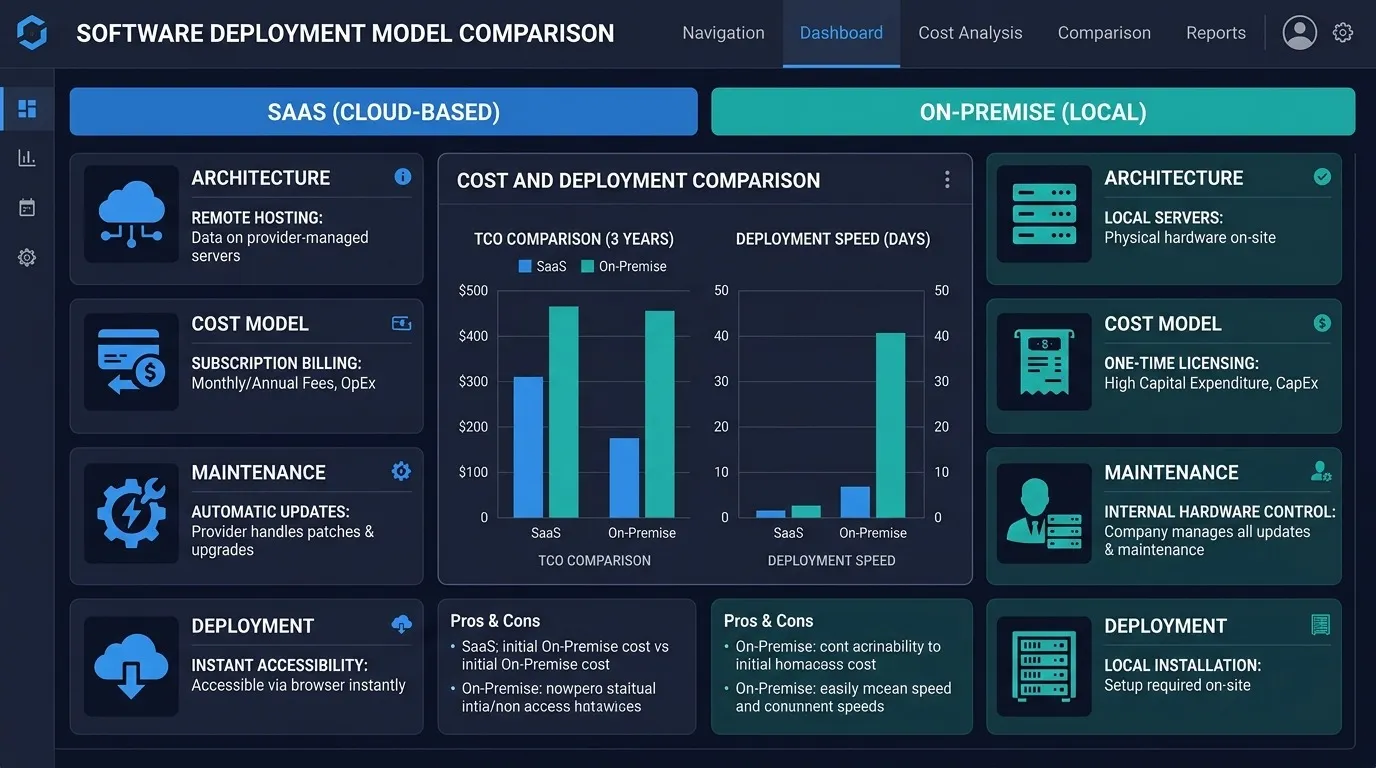Click the server stack icon for Local Servers
1376x768 pixels.
[1044, 214]
